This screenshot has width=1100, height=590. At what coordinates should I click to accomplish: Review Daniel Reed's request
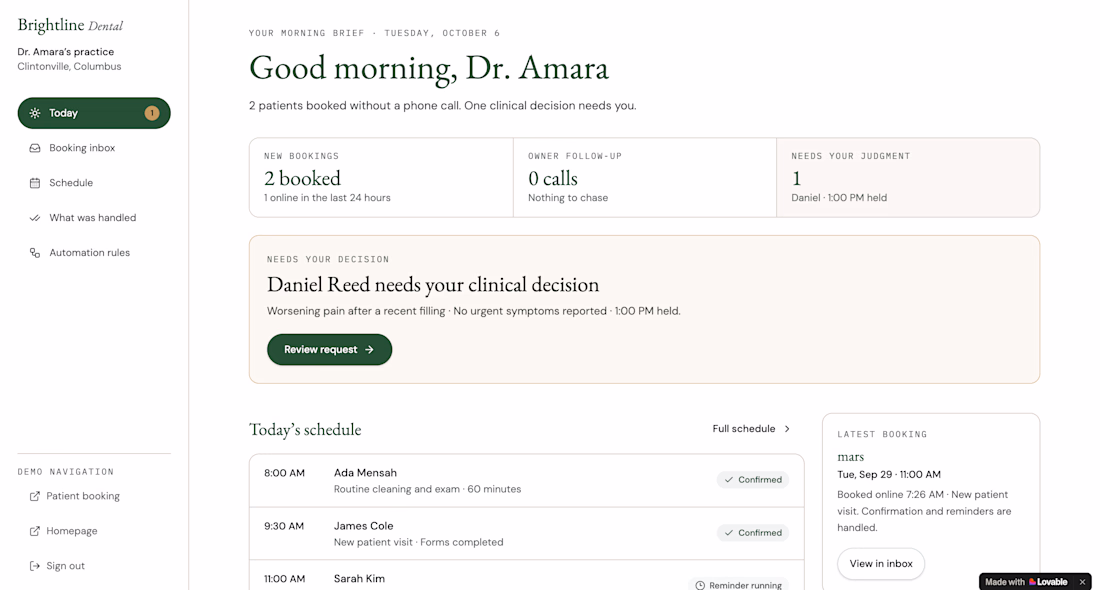click(x=329, y=349)
